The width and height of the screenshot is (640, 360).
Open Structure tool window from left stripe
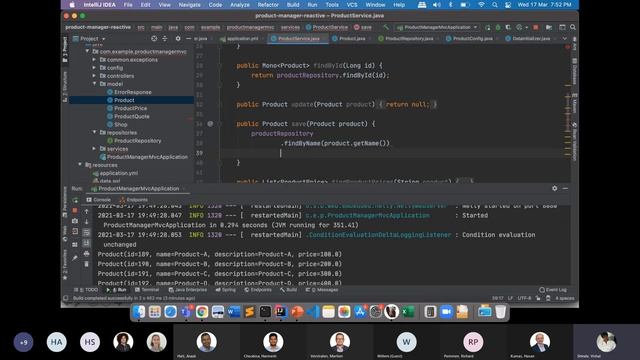tap(64, 87)
